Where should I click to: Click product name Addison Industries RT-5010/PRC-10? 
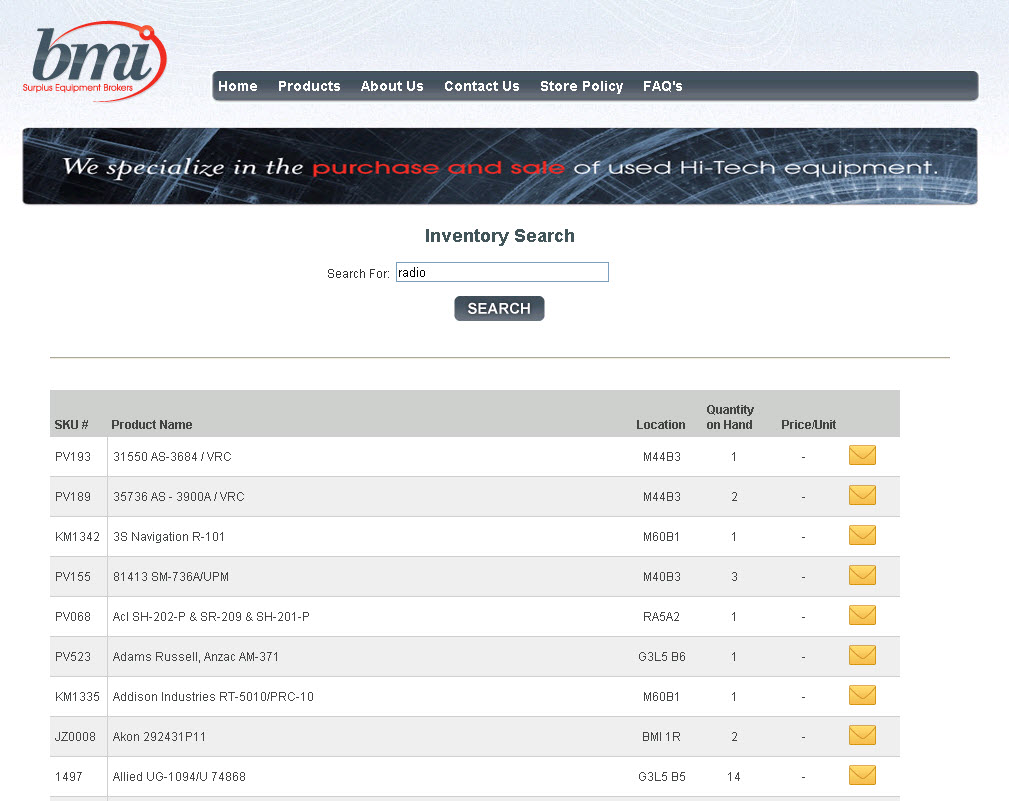pyautogui.click(x=213, y=697)
